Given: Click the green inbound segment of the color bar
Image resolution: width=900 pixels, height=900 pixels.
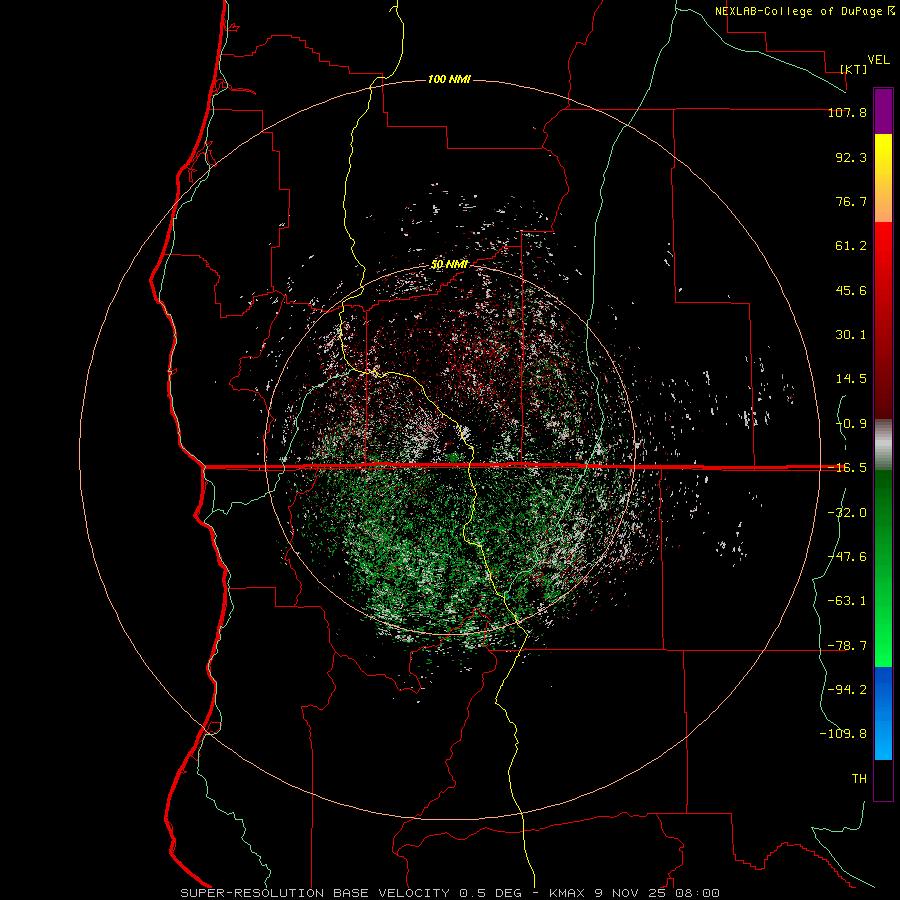Looking at the screenshot, I should (x=883, y=569).
